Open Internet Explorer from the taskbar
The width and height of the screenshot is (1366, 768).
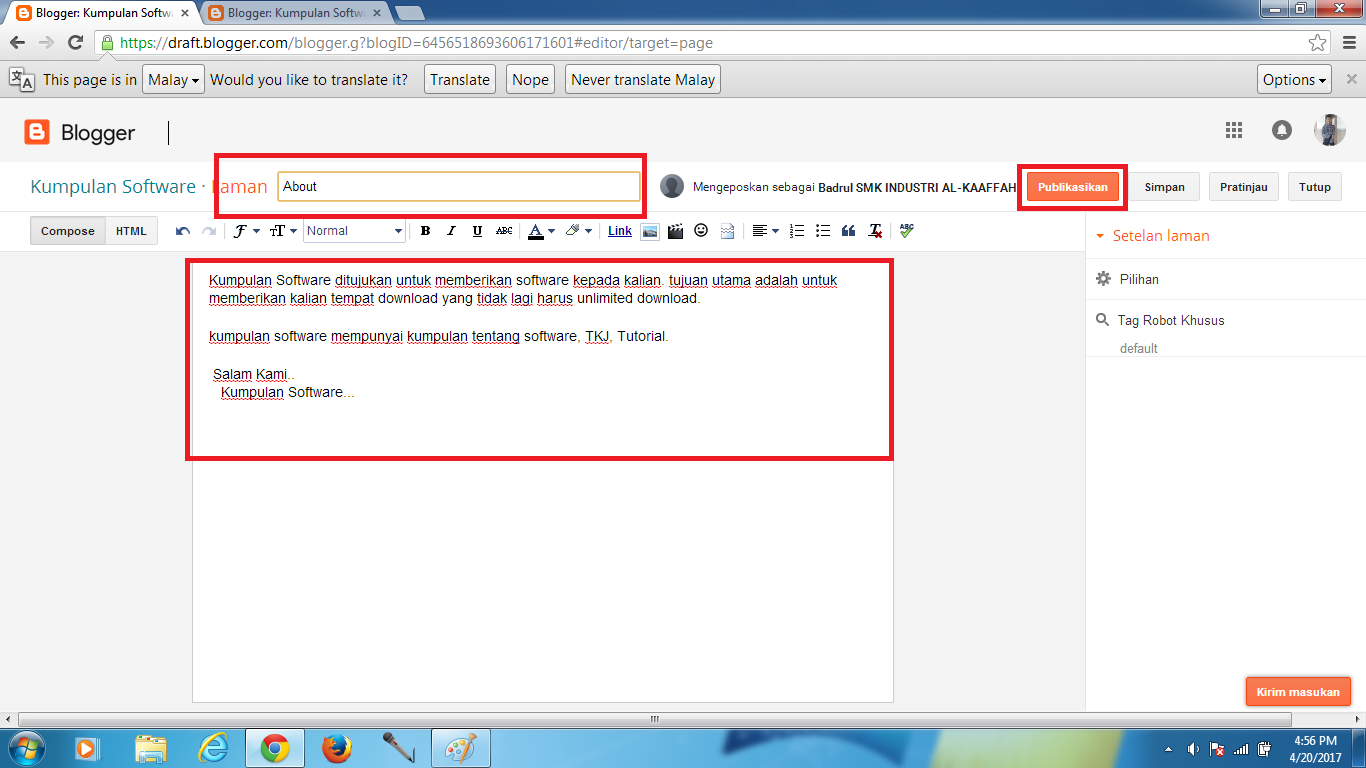coord(214,748)
